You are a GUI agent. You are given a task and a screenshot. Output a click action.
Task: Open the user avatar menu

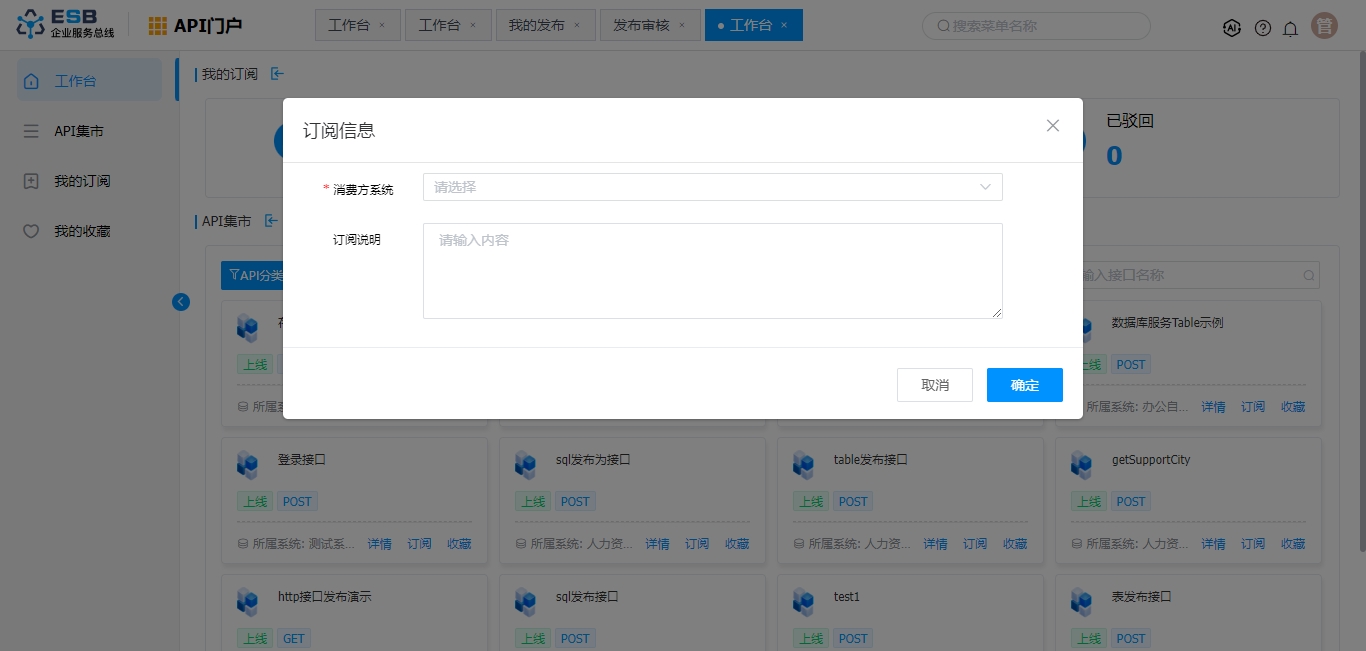coord(1325,27)
